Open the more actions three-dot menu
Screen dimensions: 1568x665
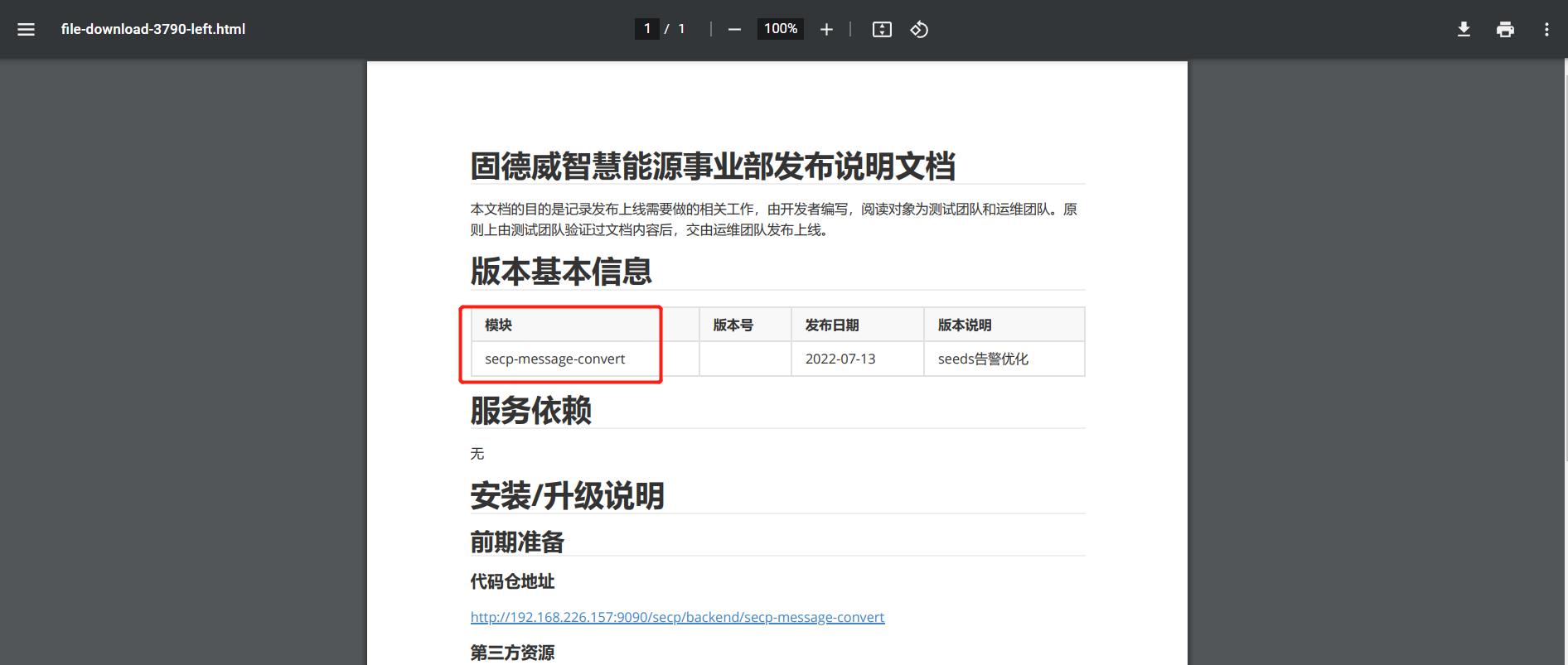pos(1546,29)
